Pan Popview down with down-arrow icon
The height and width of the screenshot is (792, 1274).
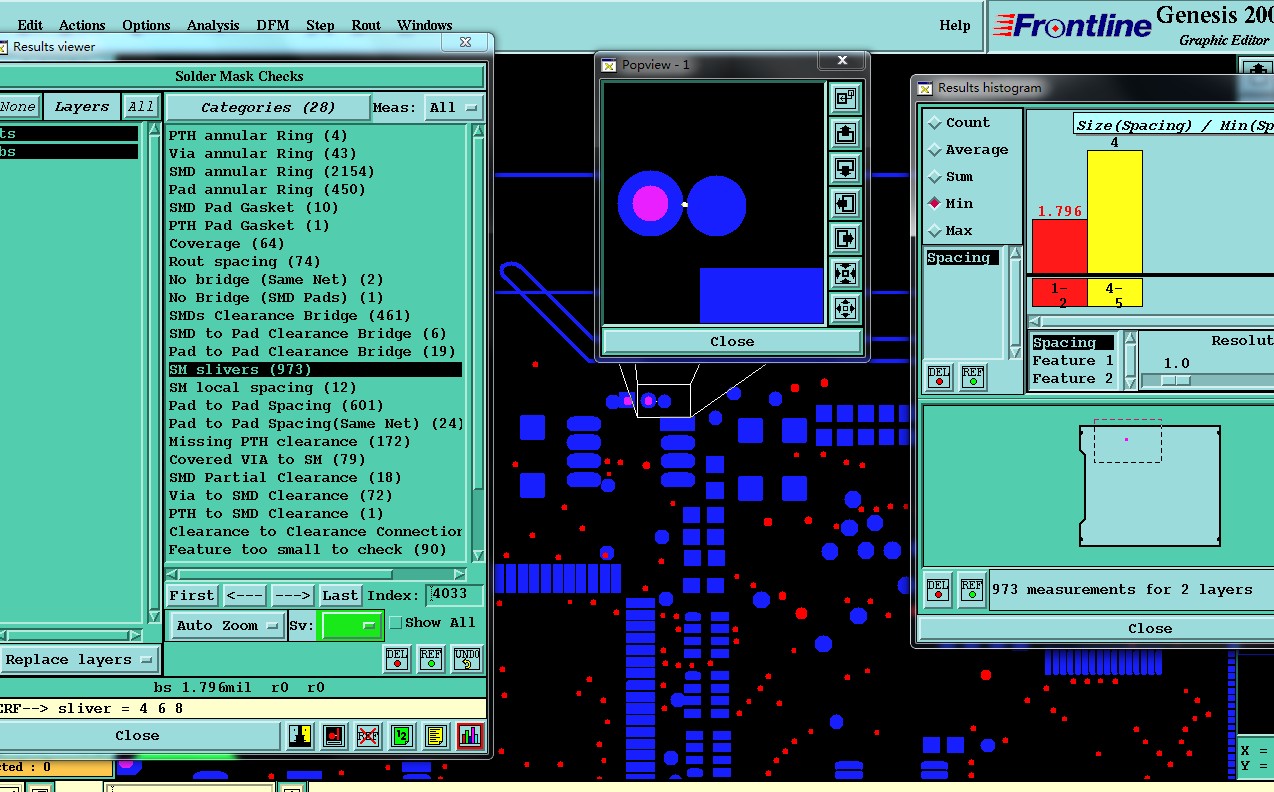[x=845, y=169]
